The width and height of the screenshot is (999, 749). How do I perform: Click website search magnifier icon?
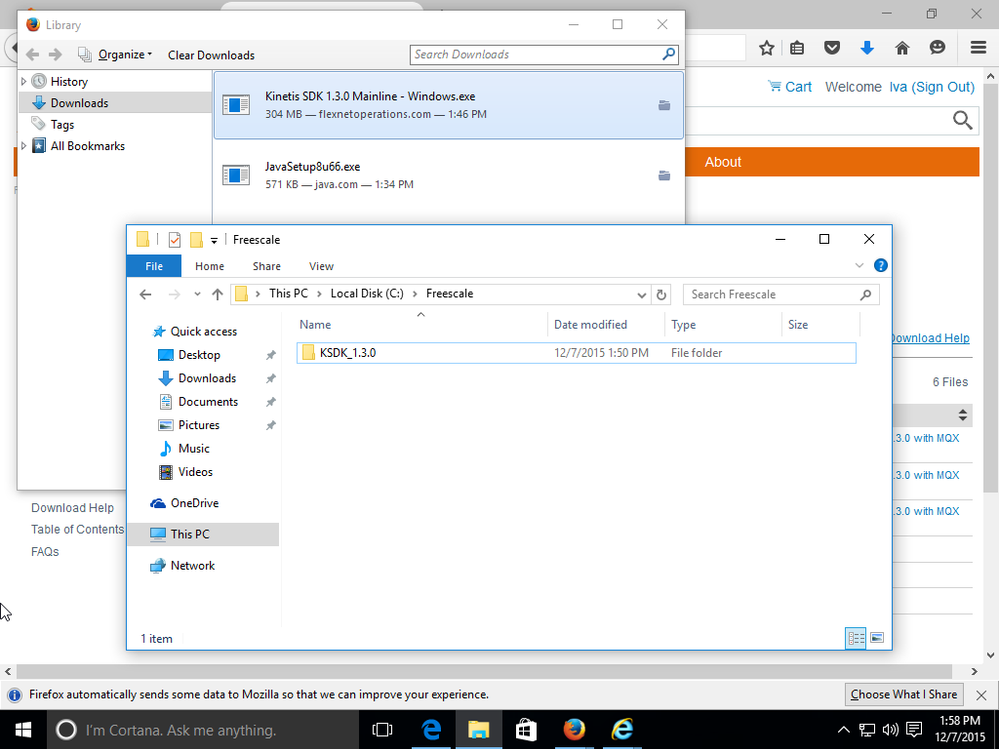pyautogui.click(x=962, y=120)
